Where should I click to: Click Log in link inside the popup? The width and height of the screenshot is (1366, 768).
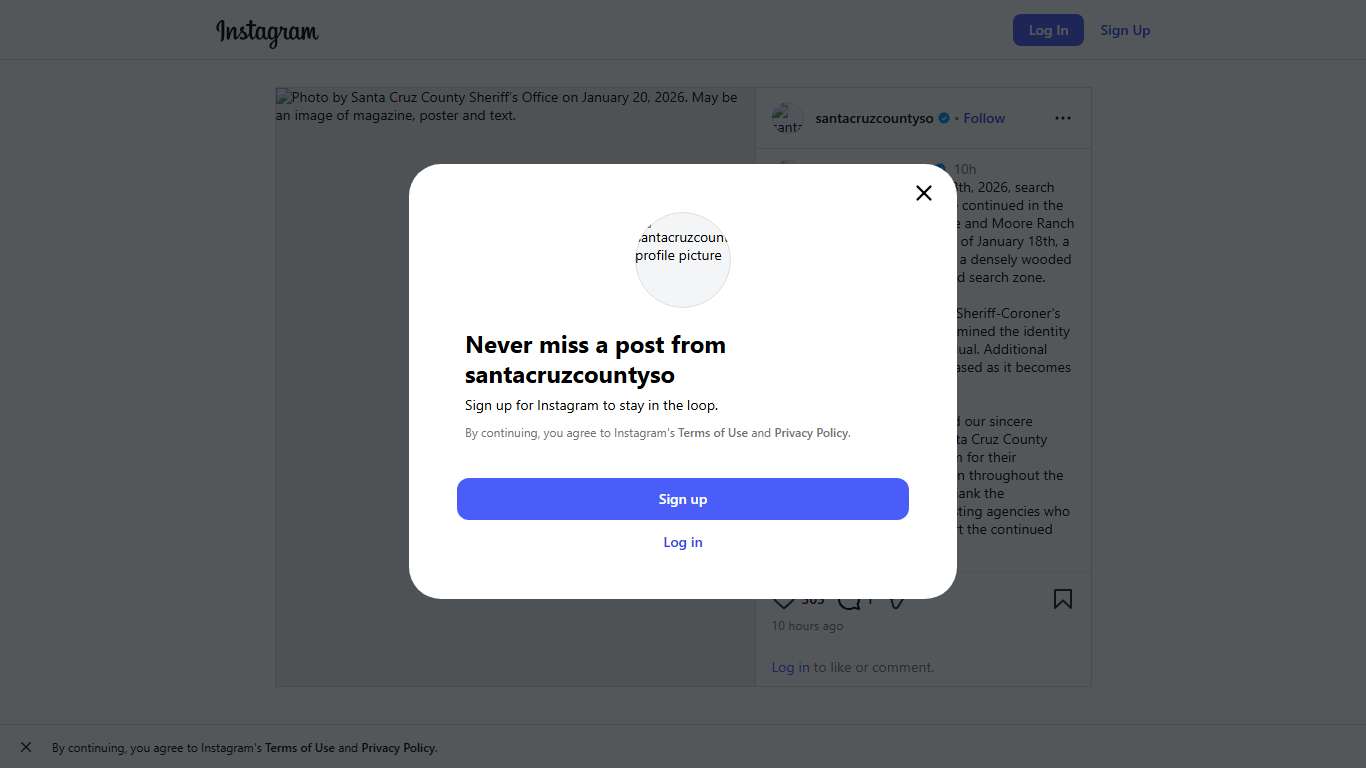[x=683, y=542]
